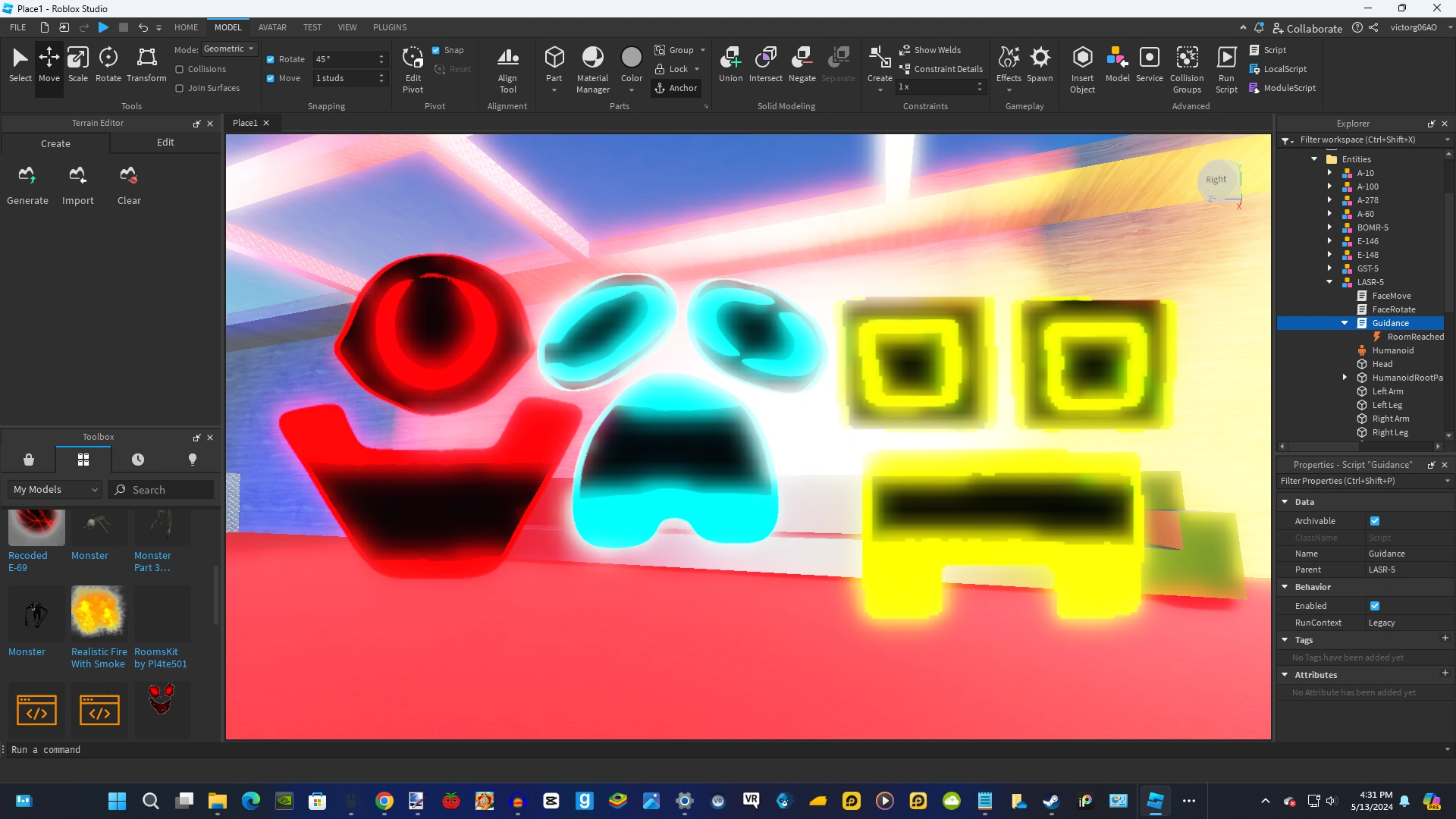This screenshot has height=819, width=1456.
Task: Uncheck the Enabled property checkbox
Action: [1375, 606]
